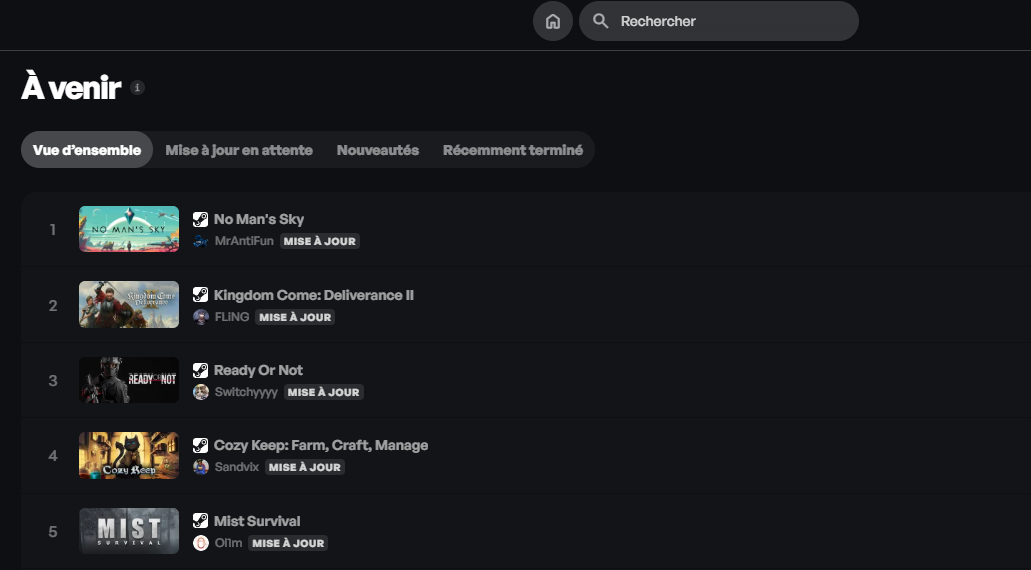The width and height of the screenshot is (1031, 570).
Task: Open Cozy Keep: Farm, Craft, Manage title
Action: pyautogui.click(x=321, y=445)
